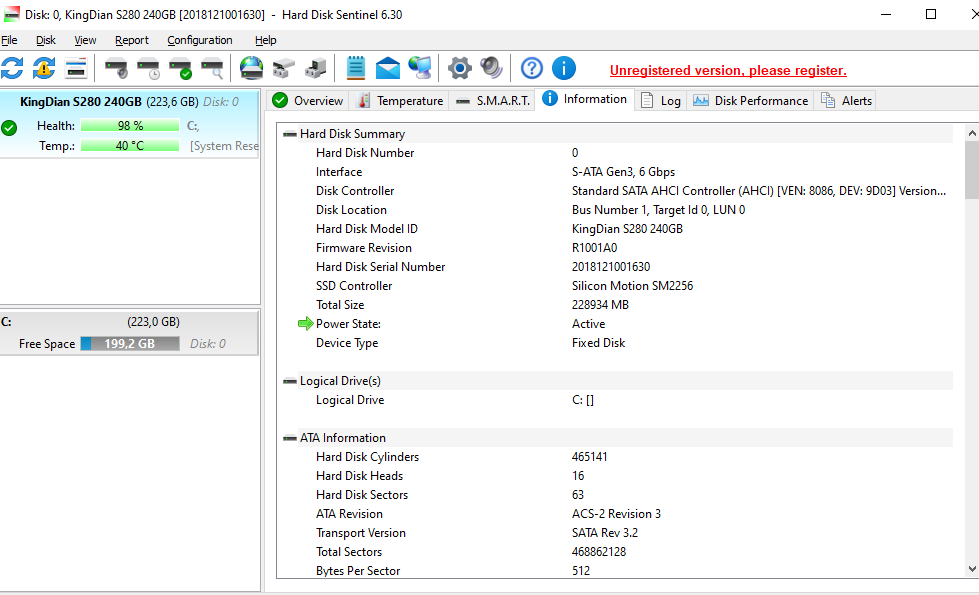Open the Configuration menu

pyautogui.click(x=199, y=40)
